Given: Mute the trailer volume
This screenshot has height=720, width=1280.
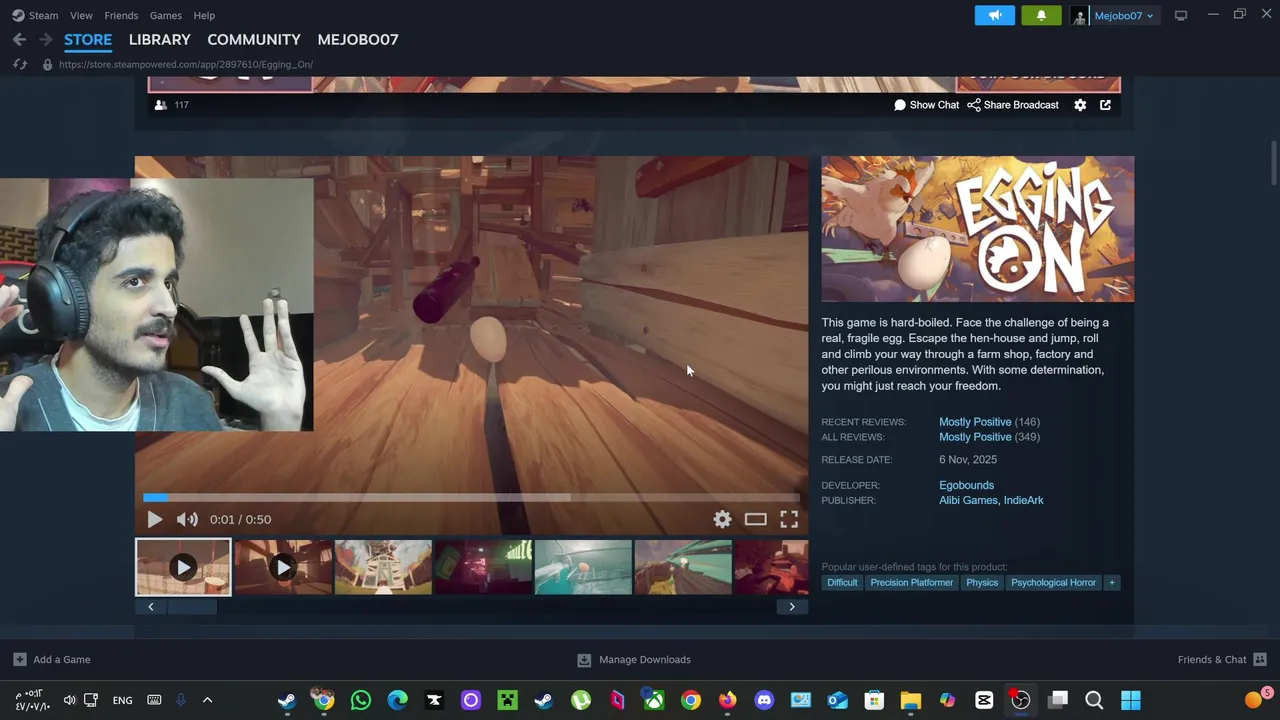Looking at the screenshot, I should (x=187, y=519).
